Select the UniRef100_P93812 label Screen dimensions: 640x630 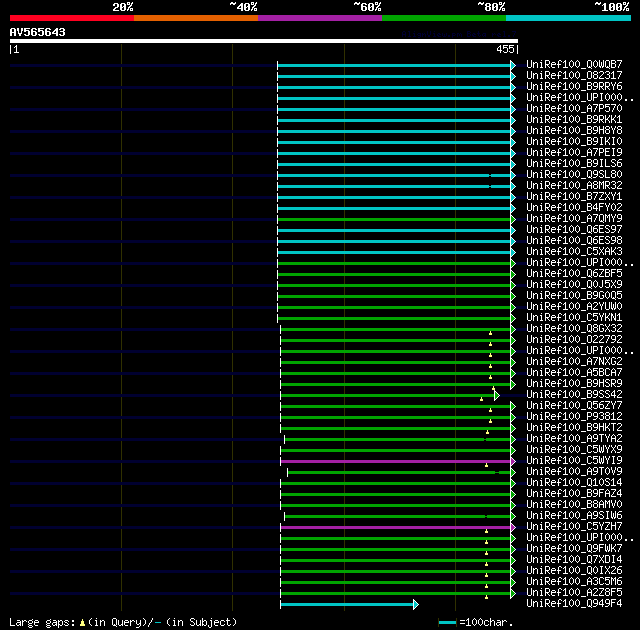(x=574, y=417)
